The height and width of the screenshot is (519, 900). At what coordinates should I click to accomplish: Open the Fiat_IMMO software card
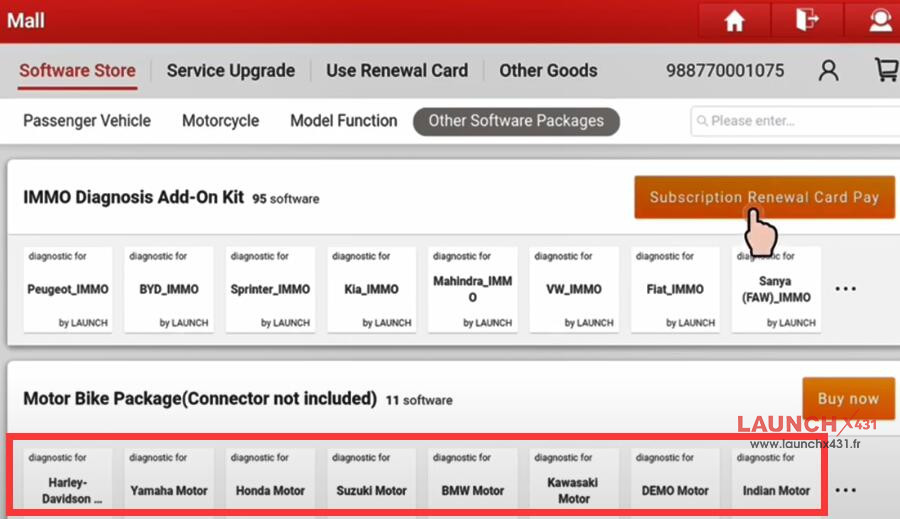(675, 289)
